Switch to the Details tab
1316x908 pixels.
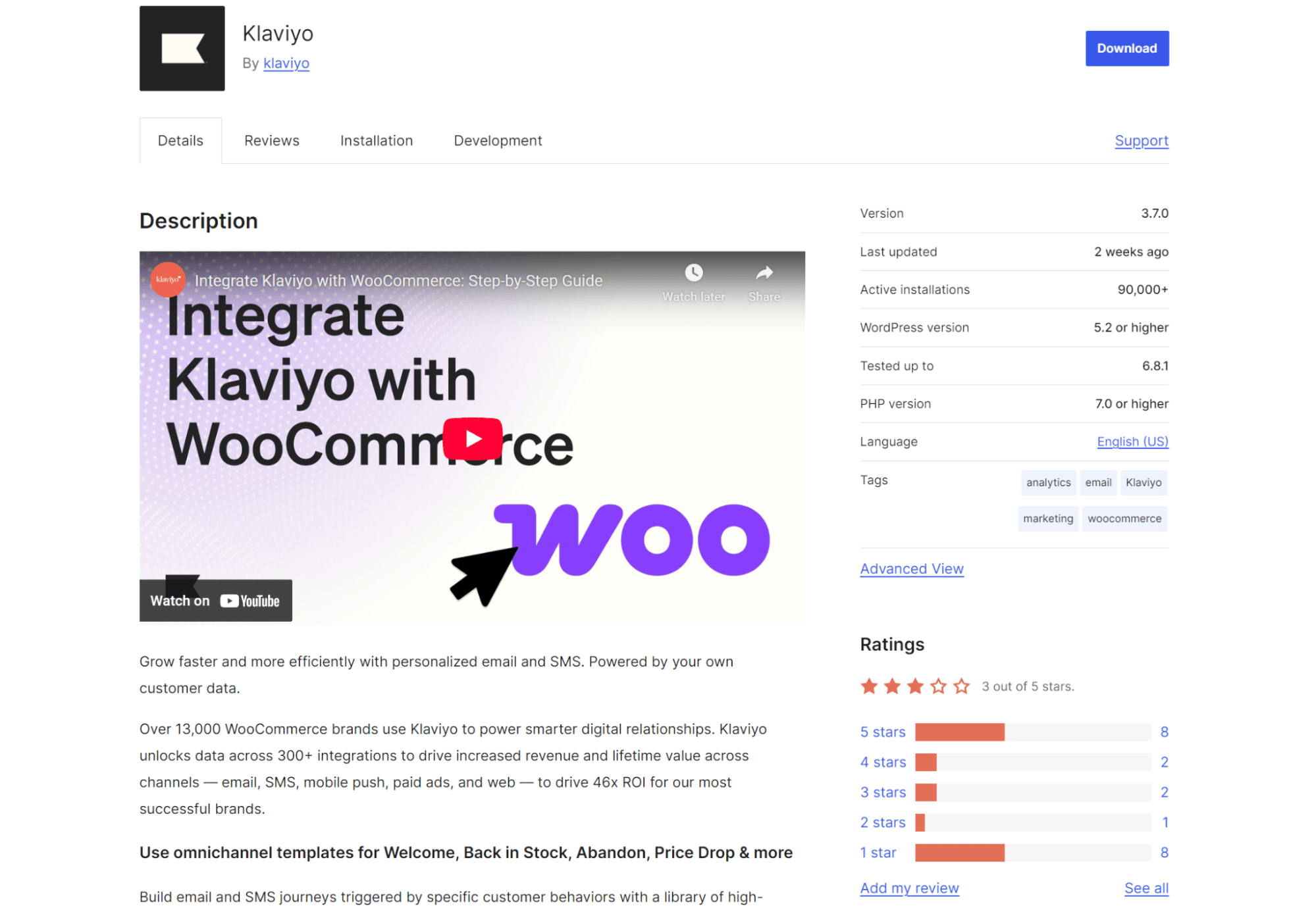click(x=180, y=140)
